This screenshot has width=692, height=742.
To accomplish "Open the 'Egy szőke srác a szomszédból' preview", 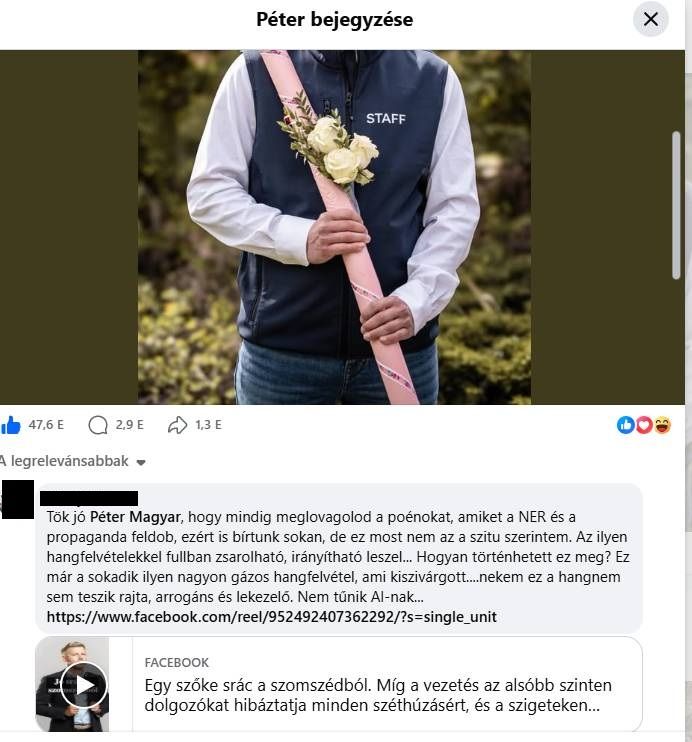I will [x=378, y=695].
